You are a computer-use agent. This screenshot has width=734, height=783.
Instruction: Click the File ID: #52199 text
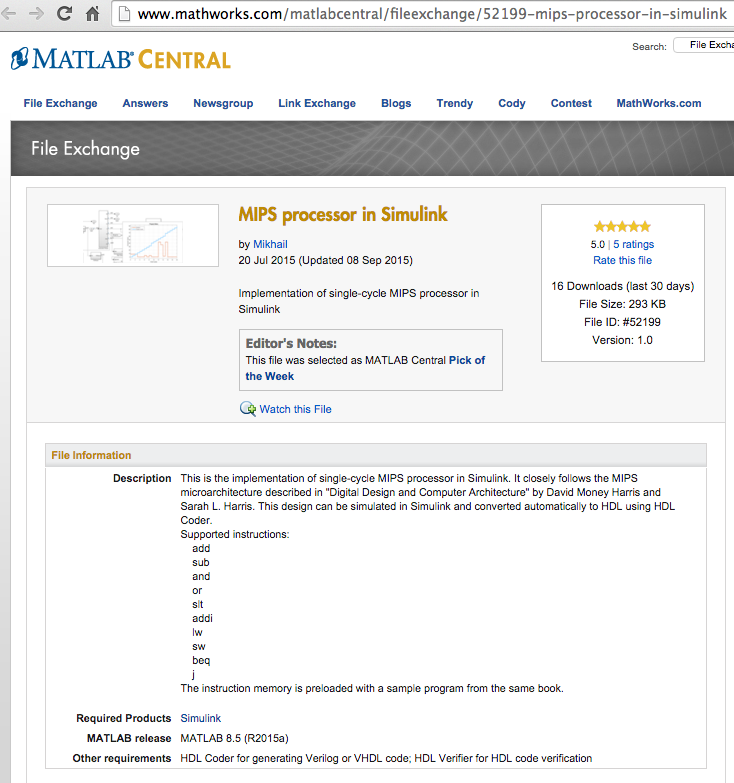tap(622, 322)
